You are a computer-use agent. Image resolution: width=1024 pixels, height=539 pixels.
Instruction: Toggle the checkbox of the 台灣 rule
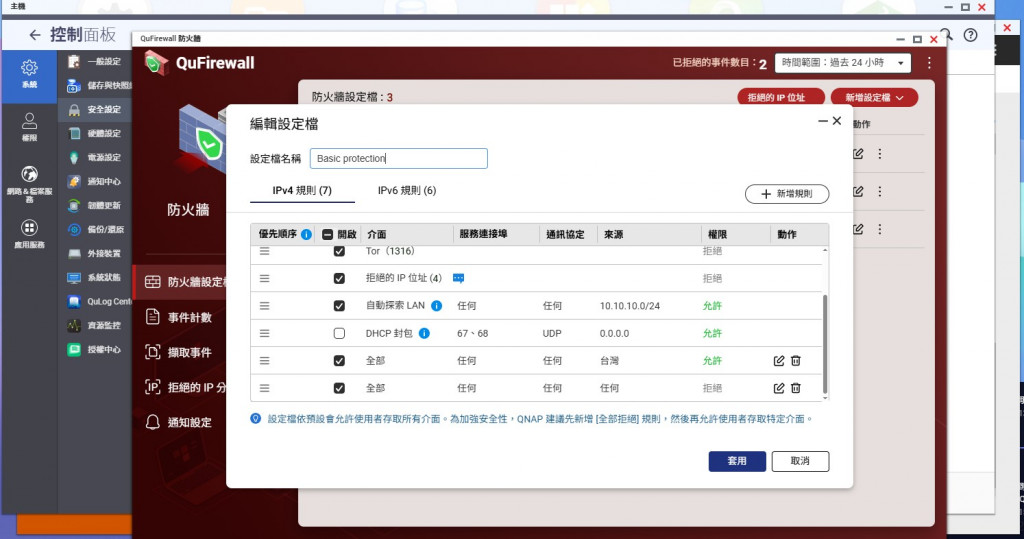tap(339, 361)
